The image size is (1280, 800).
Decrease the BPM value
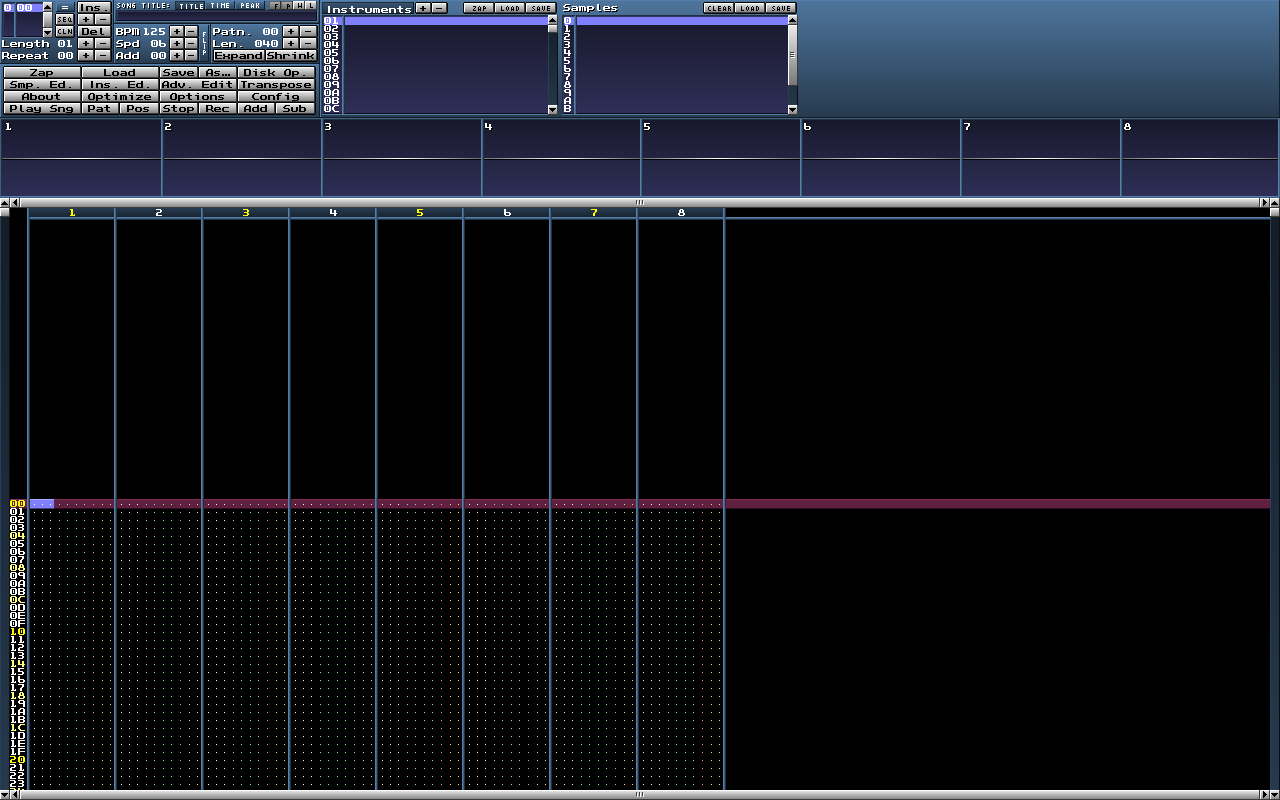click(x=191, y=31)
